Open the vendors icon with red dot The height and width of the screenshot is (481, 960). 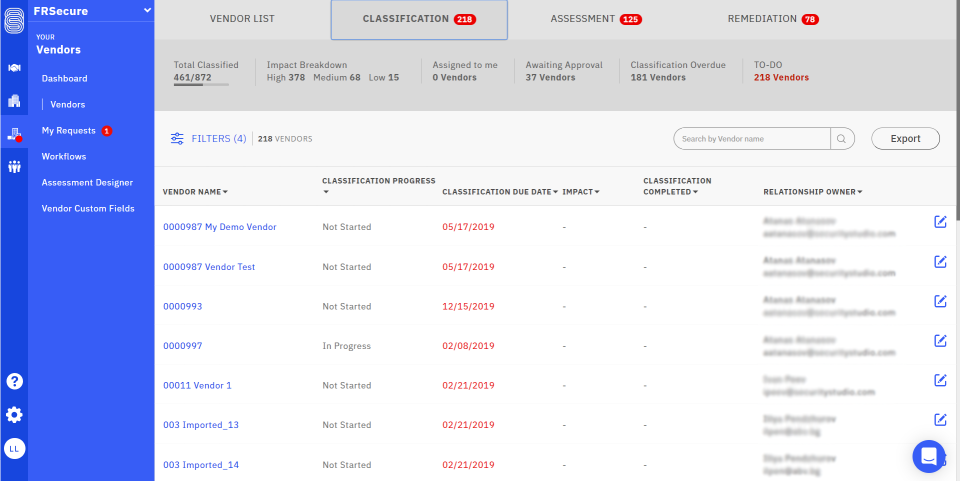point(14,135)
